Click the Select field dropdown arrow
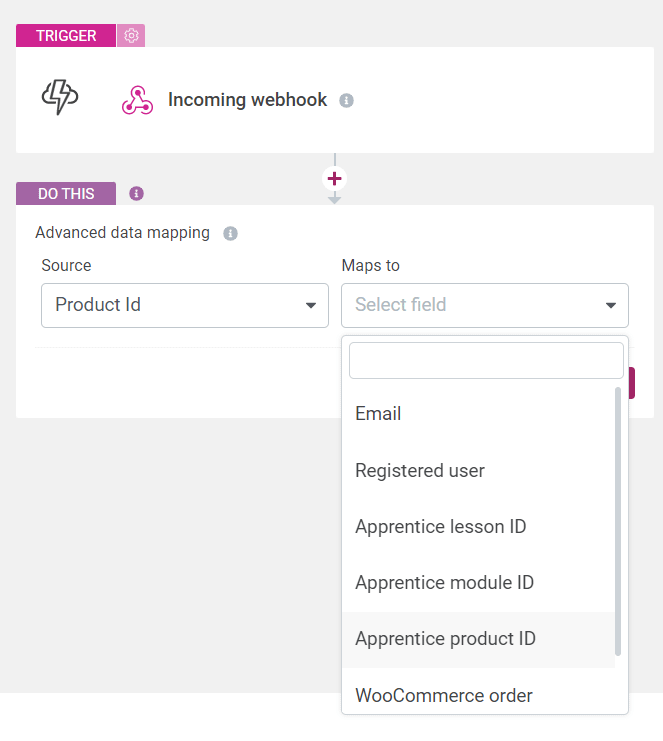 611,305
